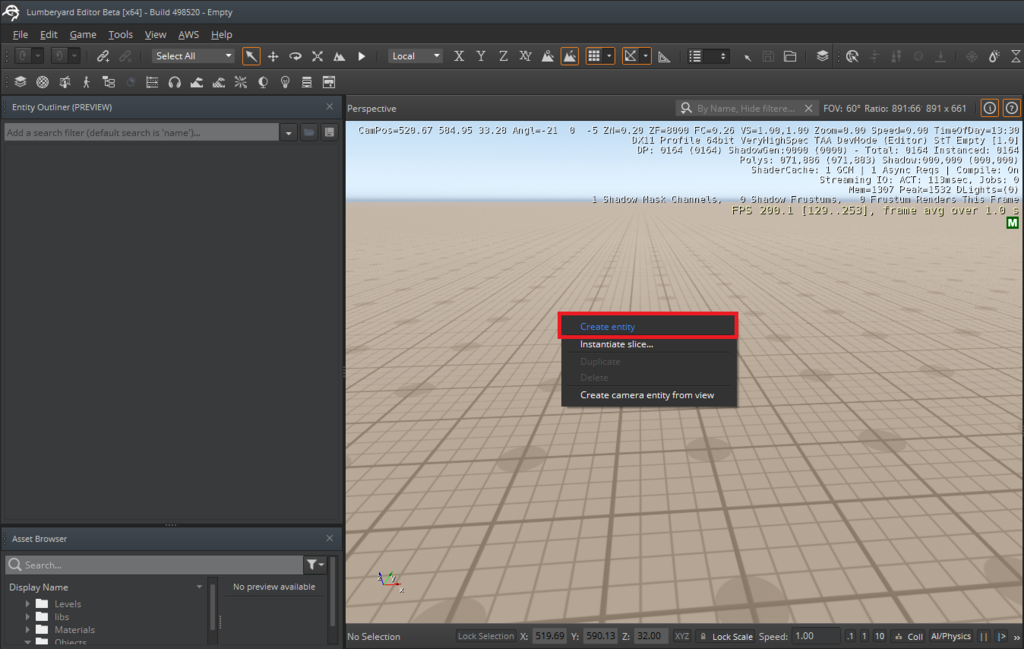Open the Particle Editor icon
This screenshot has height=649, width=1024.
241,82
